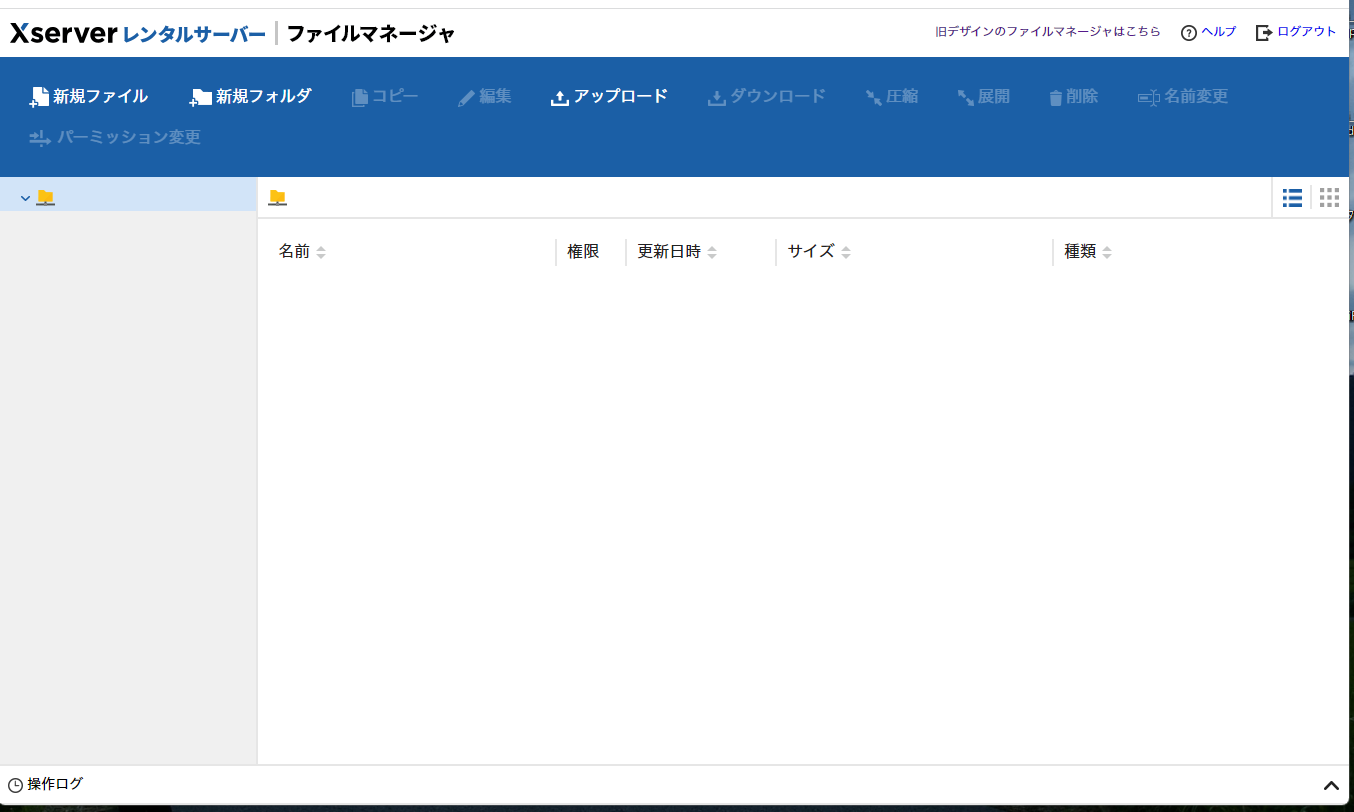
Task: Toggle sorting on the 名前 column
Action: click(x=301, y=251)
